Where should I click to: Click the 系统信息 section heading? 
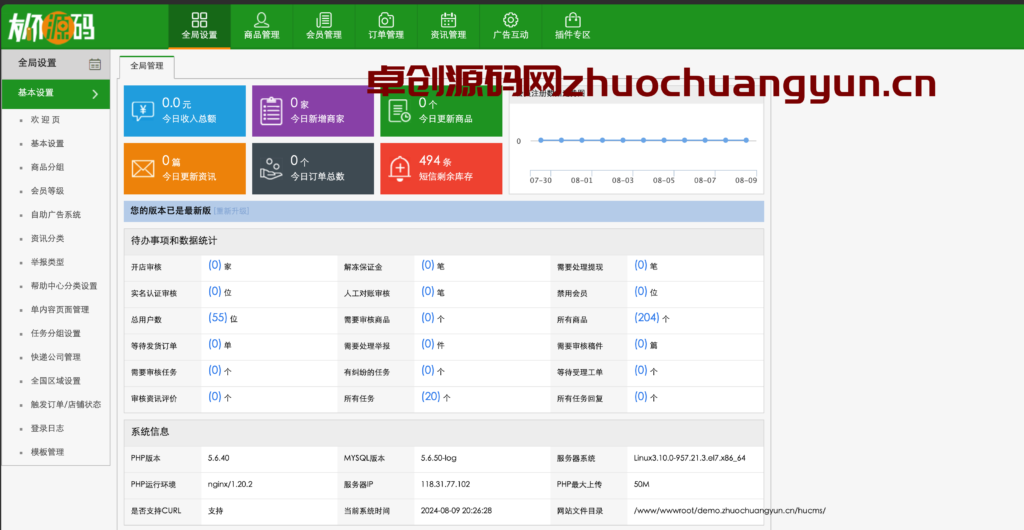(x=150, y=432)
